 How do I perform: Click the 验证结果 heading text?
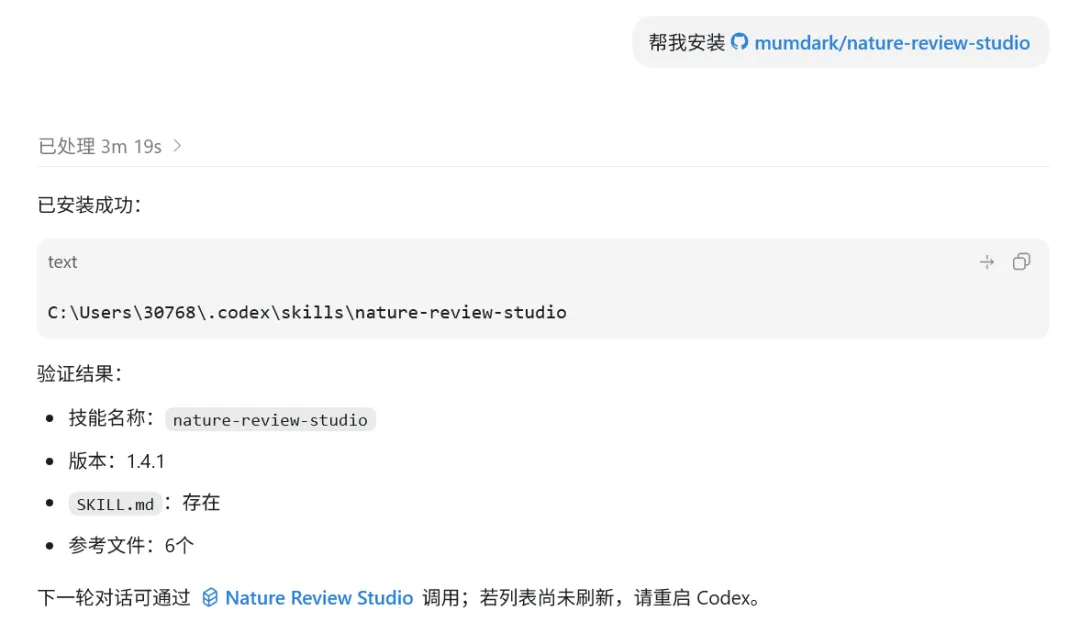80,373
